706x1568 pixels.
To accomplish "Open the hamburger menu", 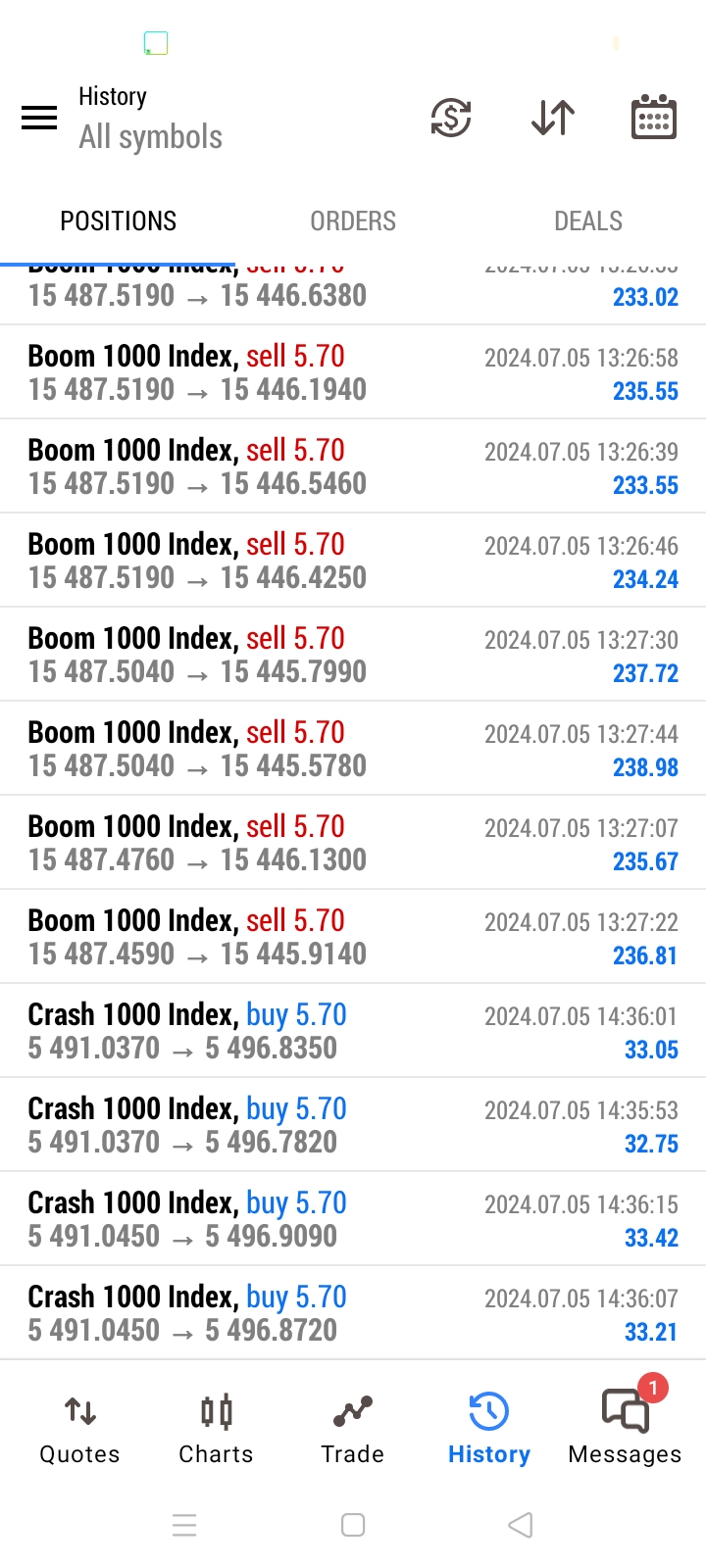I will [39, 119].
